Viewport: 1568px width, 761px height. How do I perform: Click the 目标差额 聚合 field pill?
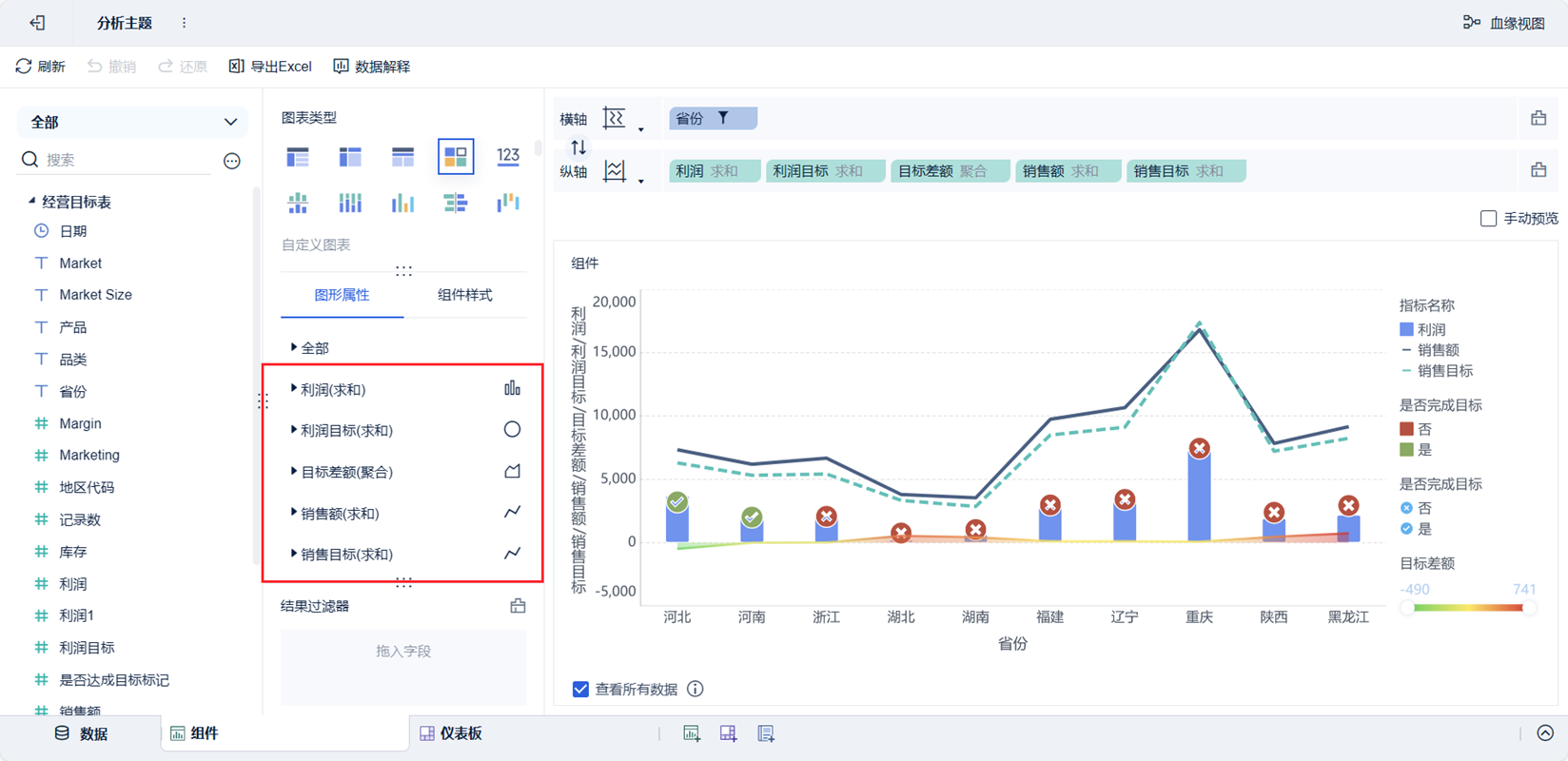click(950, 171)
